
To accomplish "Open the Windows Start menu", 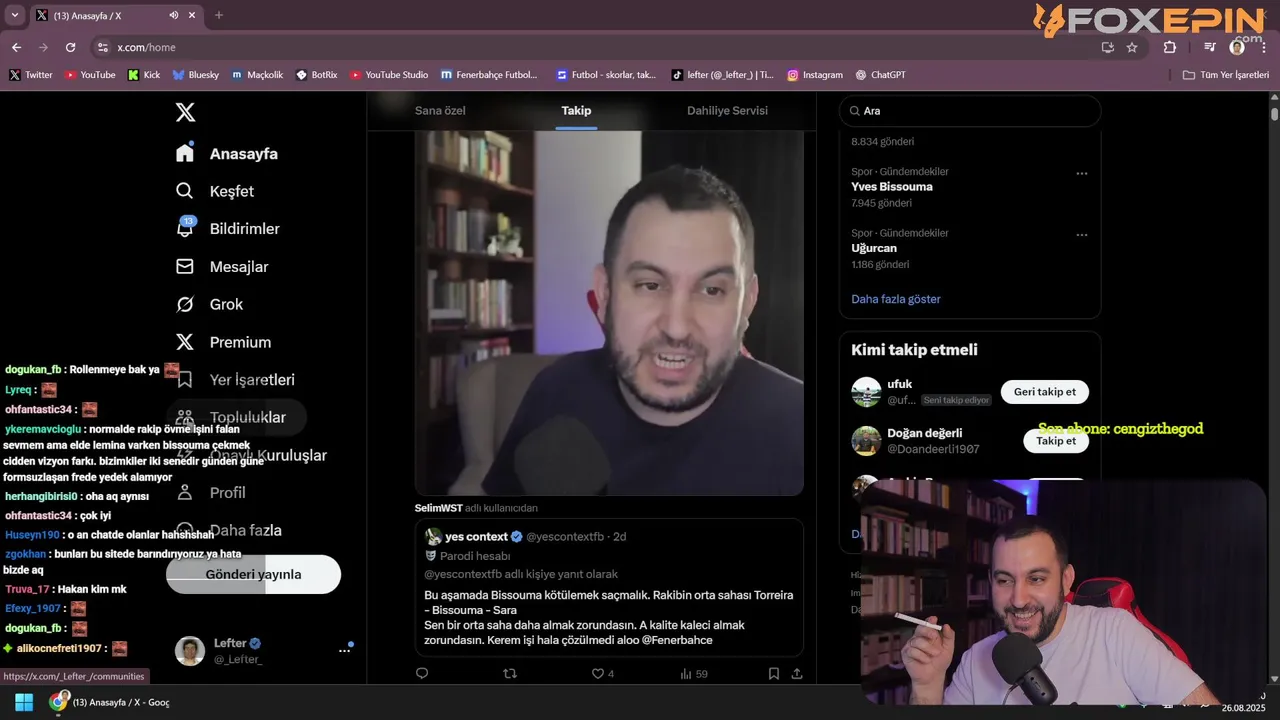I will [24, 702].
